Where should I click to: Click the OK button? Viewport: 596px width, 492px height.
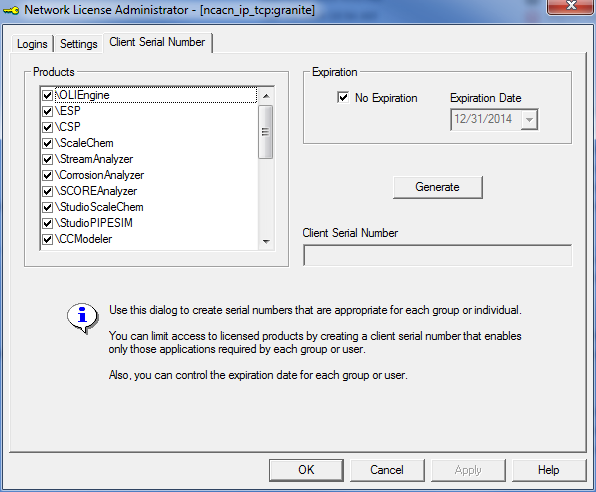306,470
